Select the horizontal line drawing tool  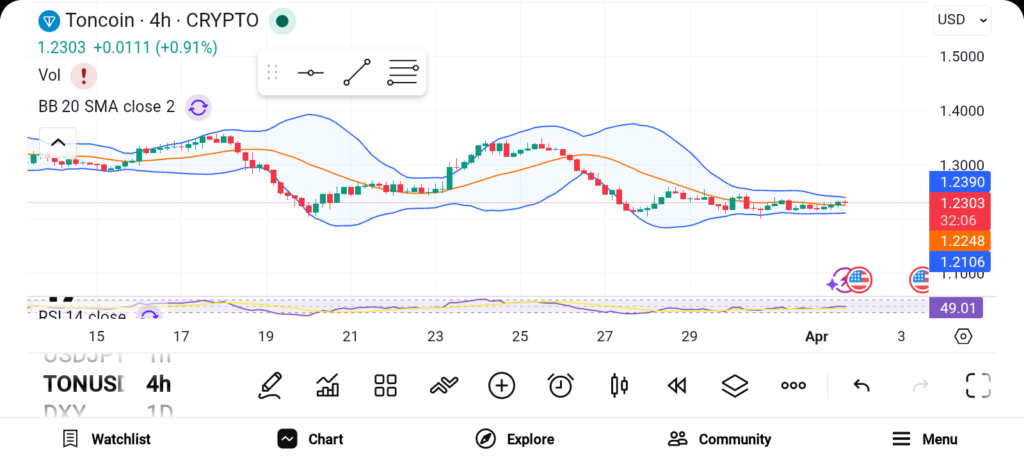coord(311,72)
